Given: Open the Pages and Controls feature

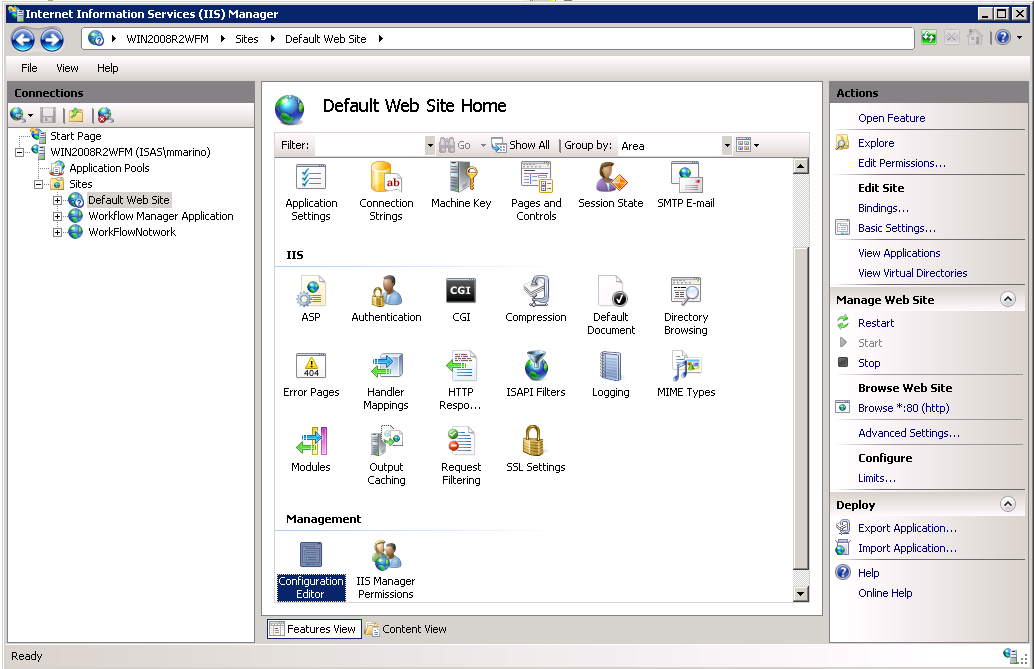Looking at the screenshot, I should coord(536,192).
